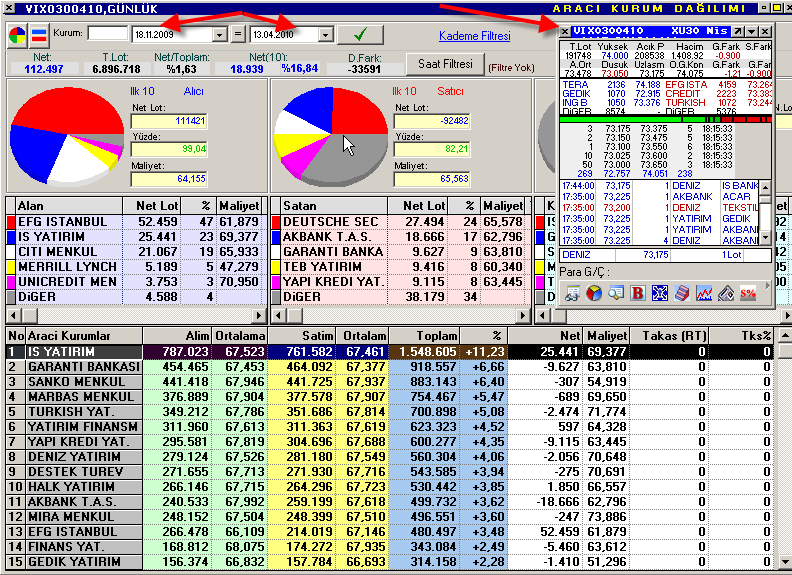Click the trades list scroll-down arrow

(x=766, y=237)
